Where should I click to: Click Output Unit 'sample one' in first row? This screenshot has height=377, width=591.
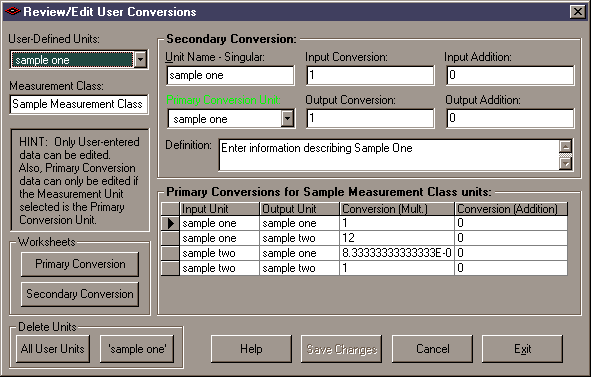(x=299, y=223)
